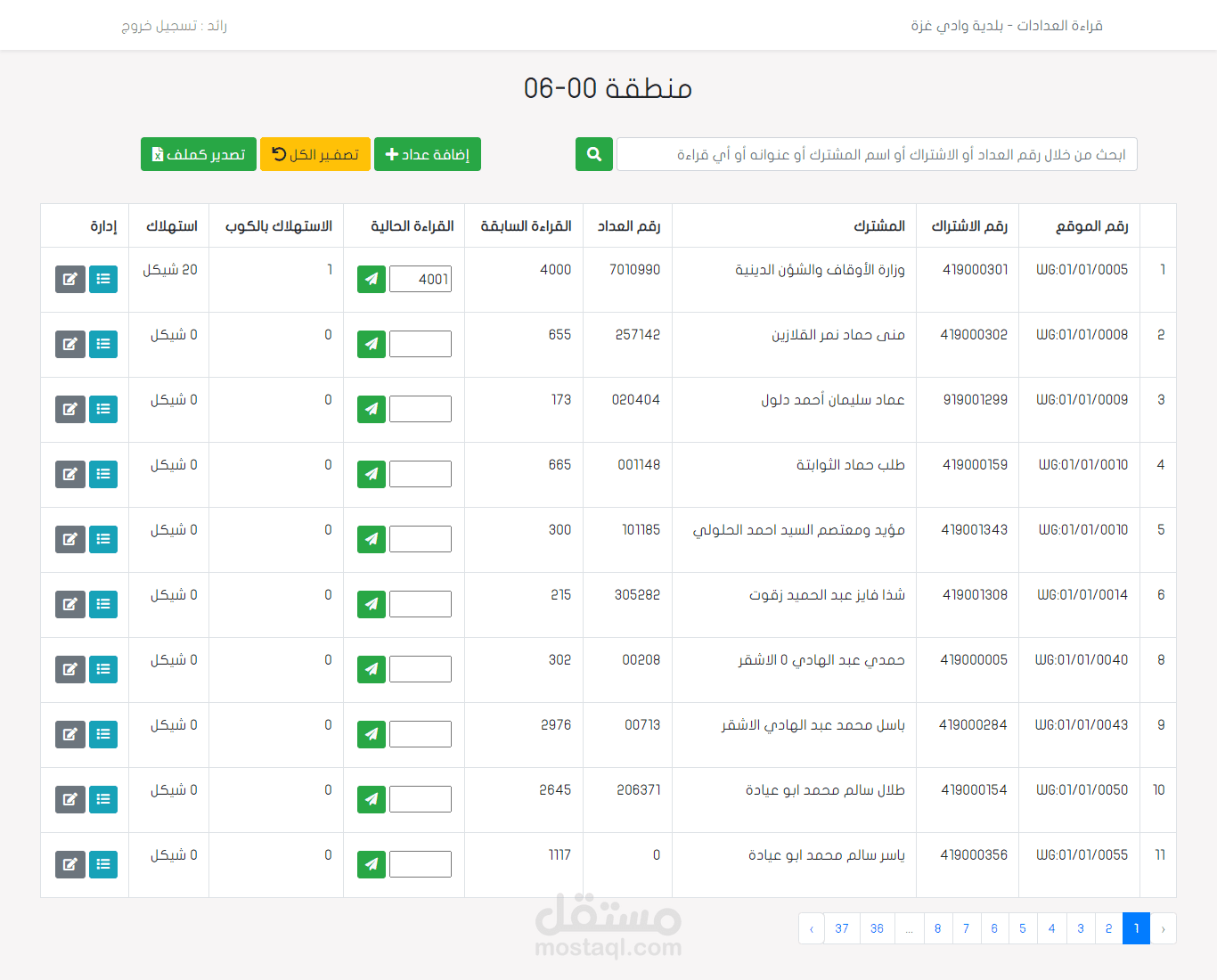Open pagination page 4

[x=1052, y=928]
